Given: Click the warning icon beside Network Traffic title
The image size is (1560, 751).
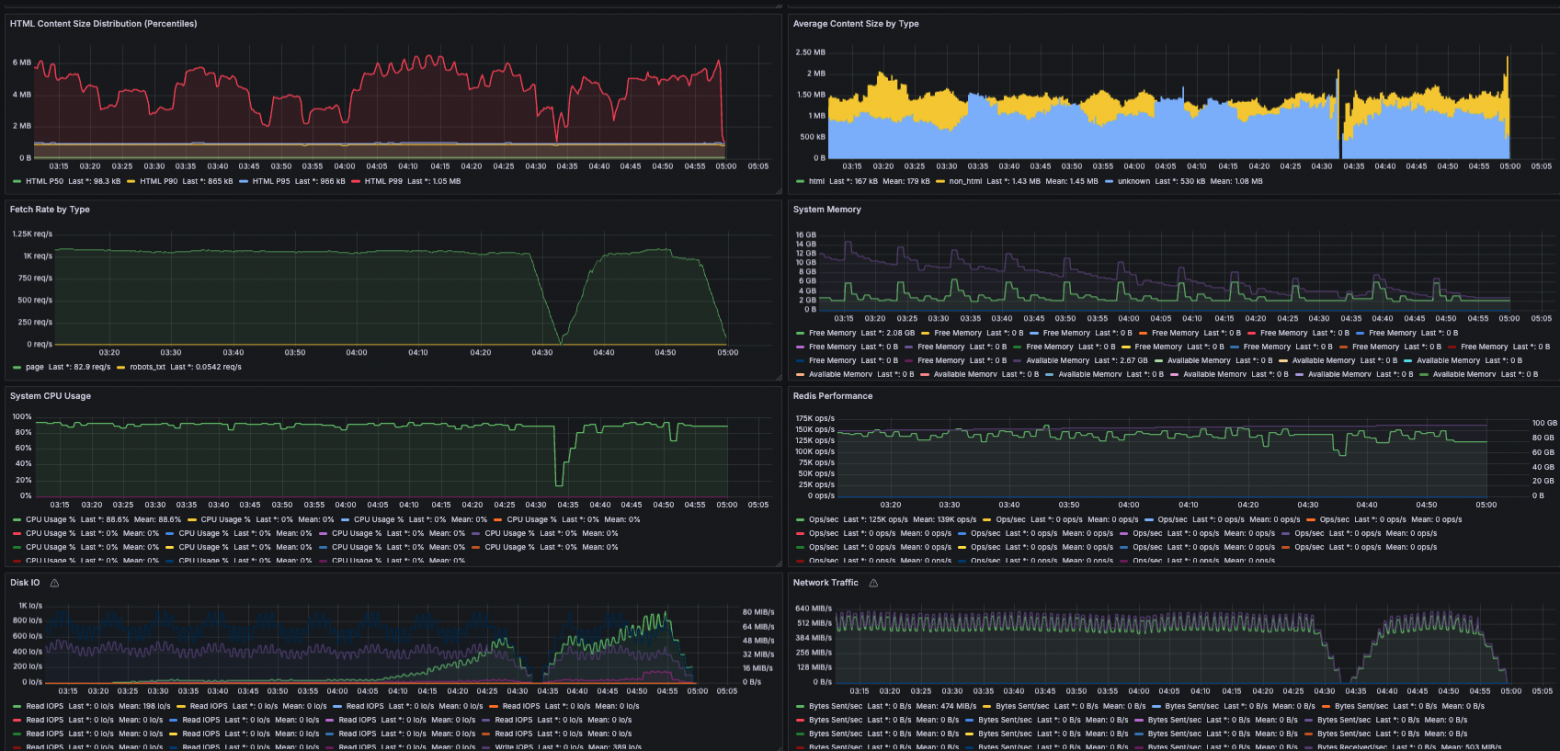Looking at the screenshot, I should [873, 583].
